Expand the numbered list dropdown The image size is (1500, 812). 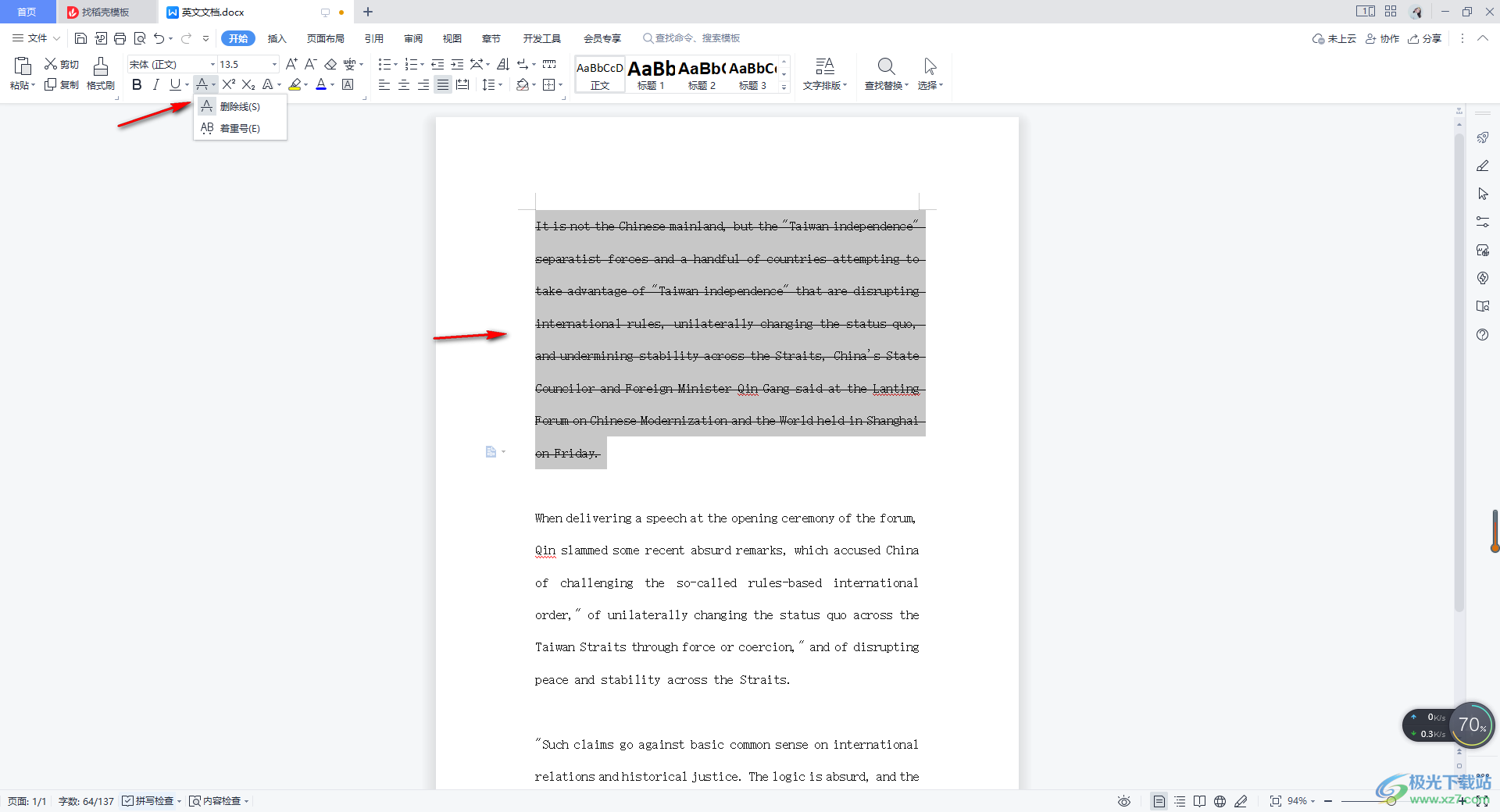[x=422, y=65]
